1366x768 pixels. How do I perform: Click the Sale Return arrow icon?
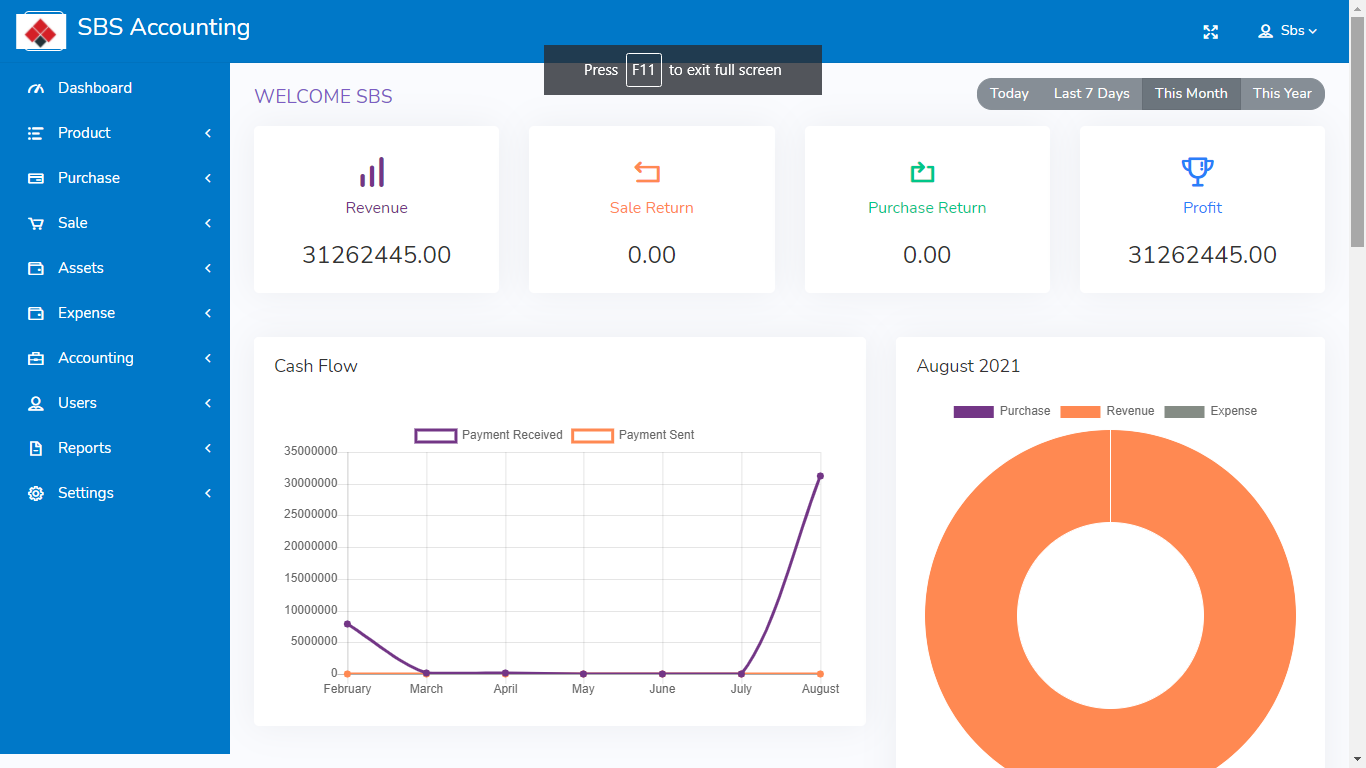pyautogui.click(x=647, y=172)
